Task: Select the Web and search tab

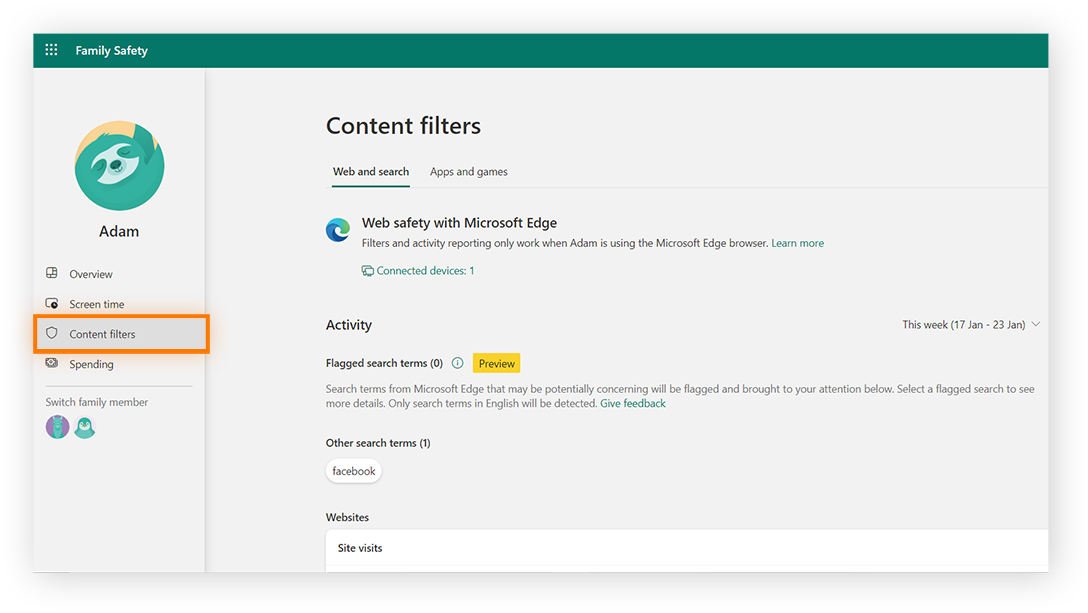Action: pos(370,171)
